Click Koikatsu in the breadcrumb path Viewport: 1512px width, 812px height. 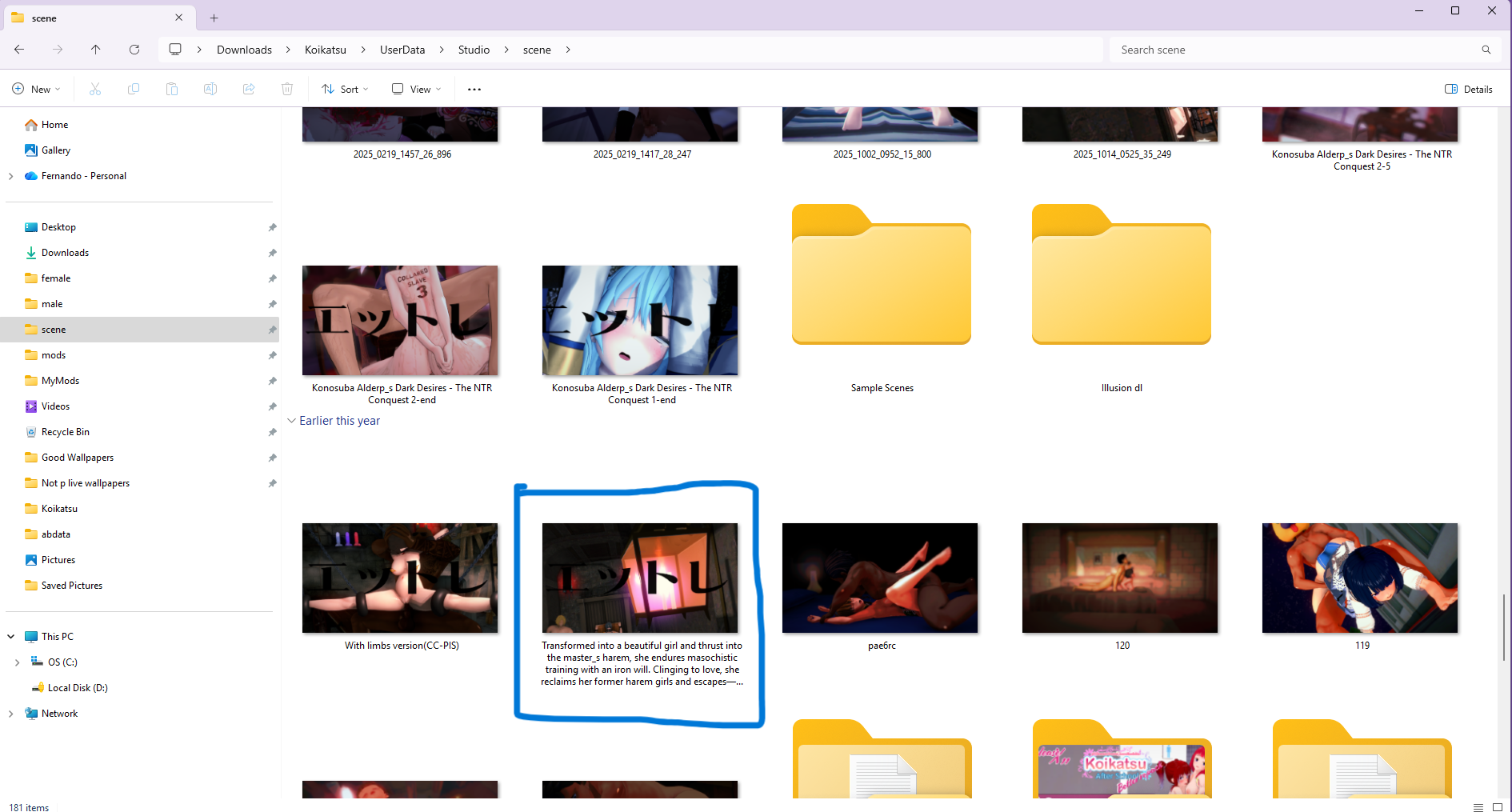(x=326, y=50)
